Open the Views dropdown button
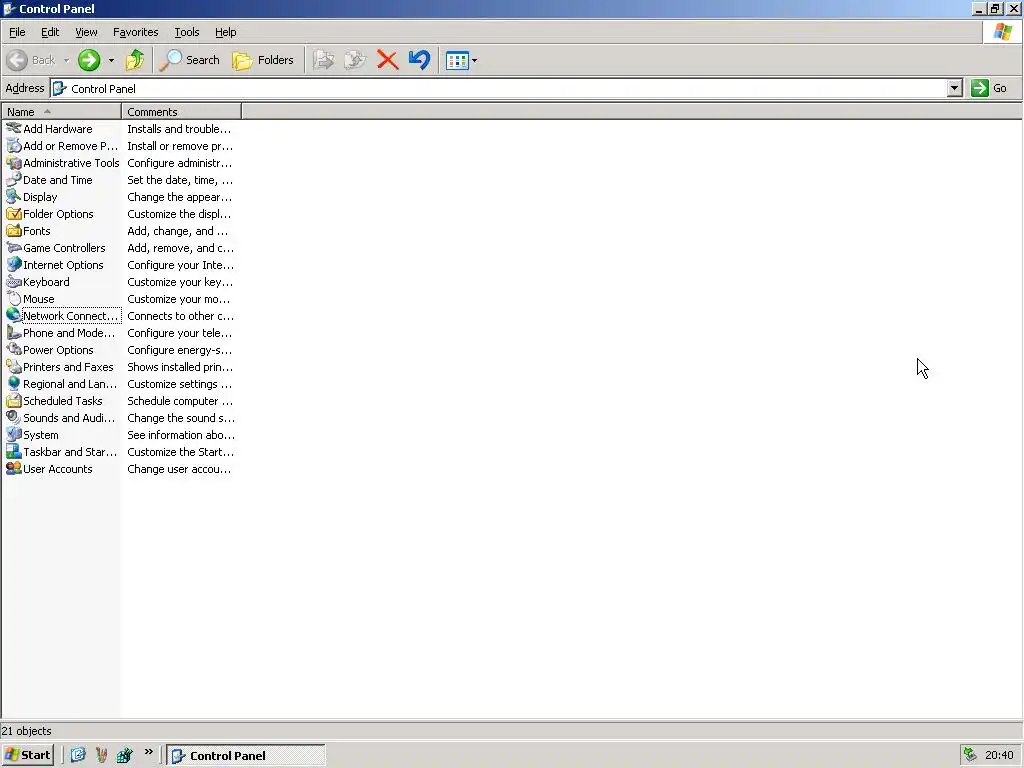 [x=461, y=61]
